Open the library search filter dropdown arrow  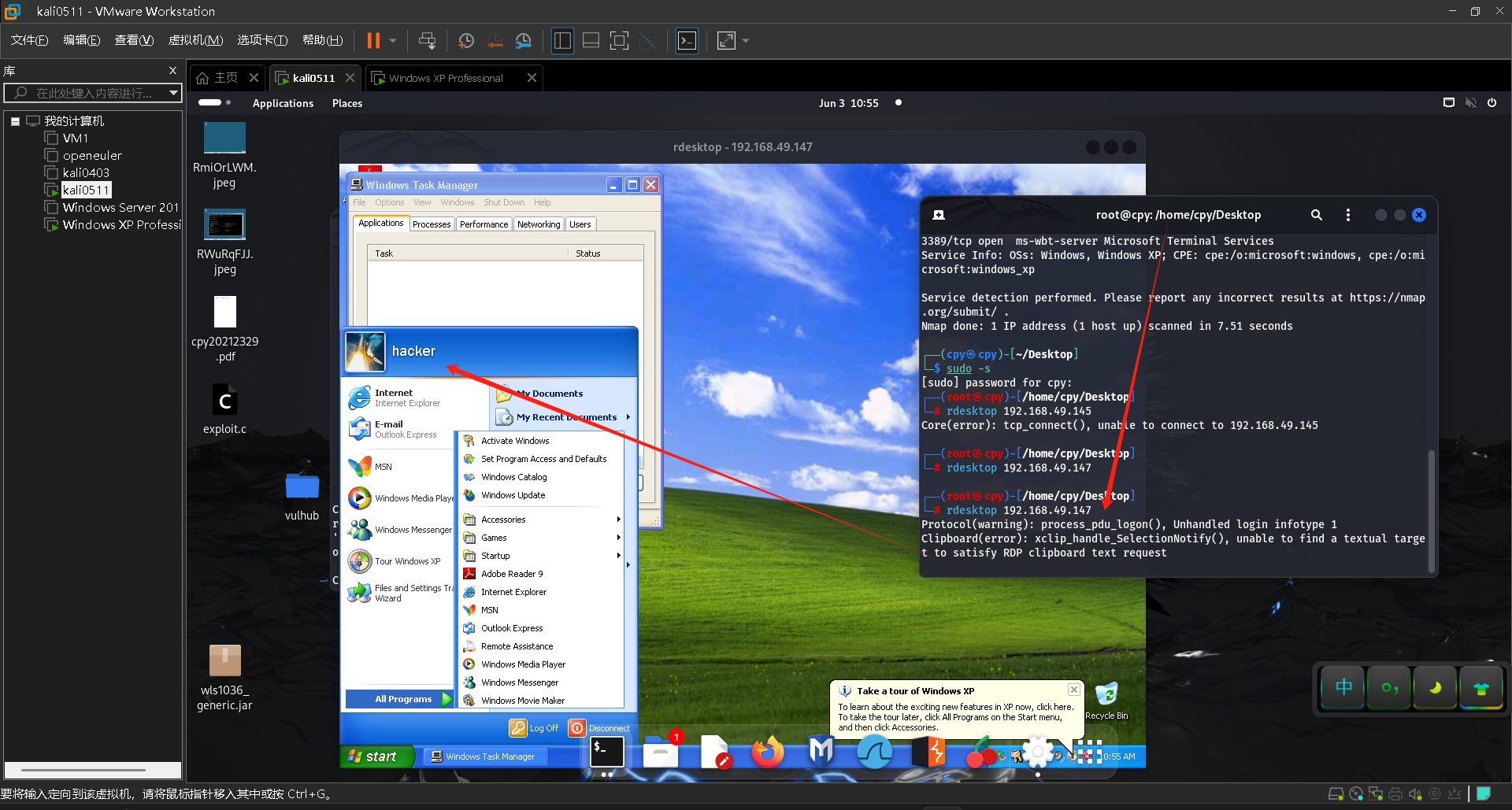click(x=173, y=93)
